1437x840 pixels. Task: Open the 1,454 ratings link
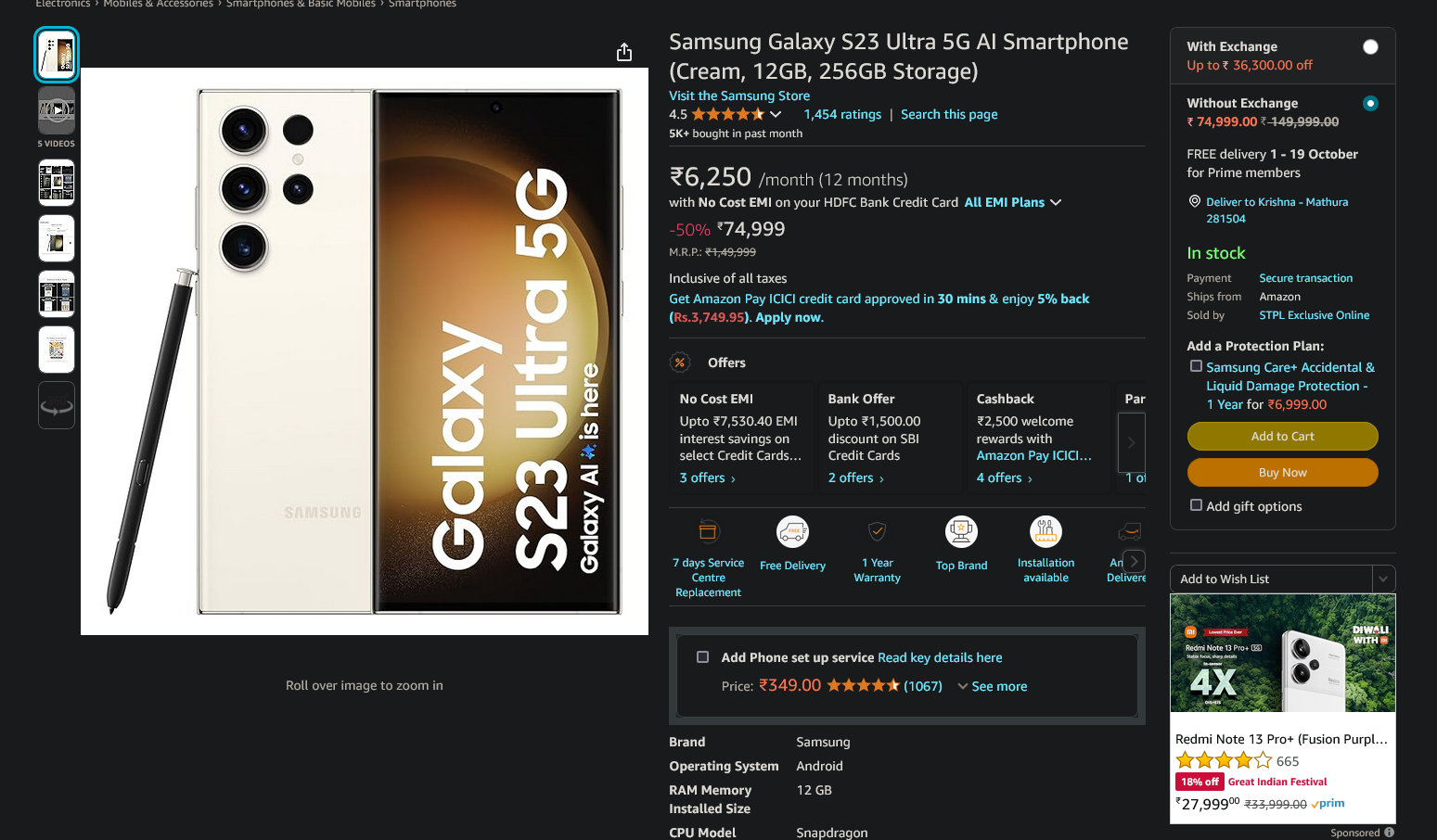click(x=842, y=114)
